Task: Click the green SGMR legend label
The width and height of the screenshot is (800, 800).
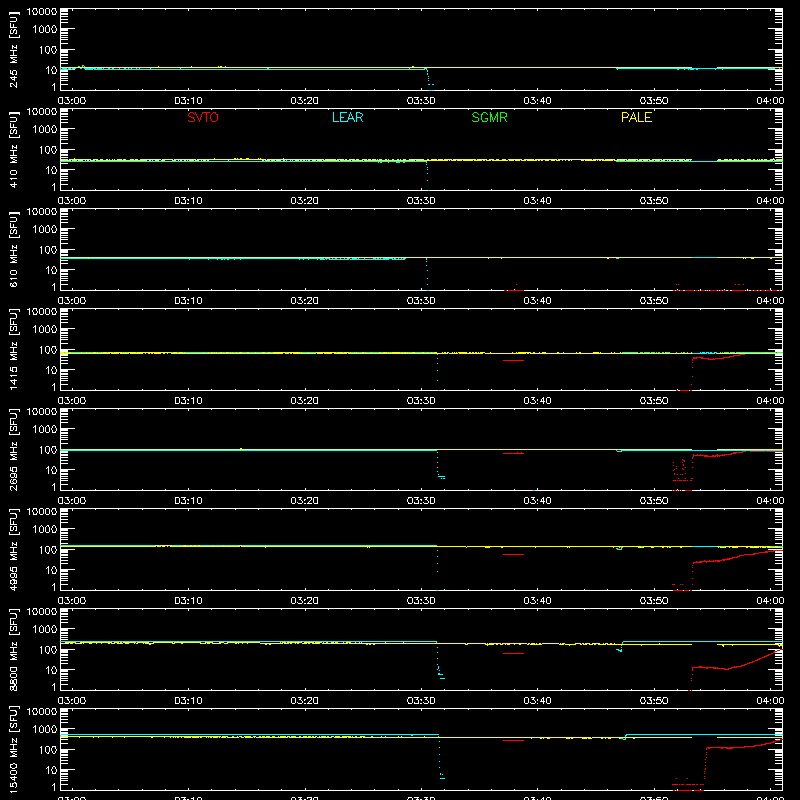Action: (x=489, y=117)
